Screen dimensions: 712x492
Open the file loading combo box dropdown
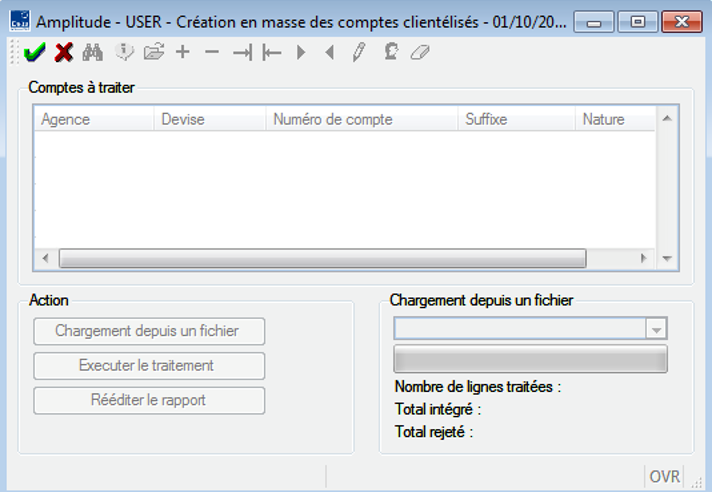point(656,329)
